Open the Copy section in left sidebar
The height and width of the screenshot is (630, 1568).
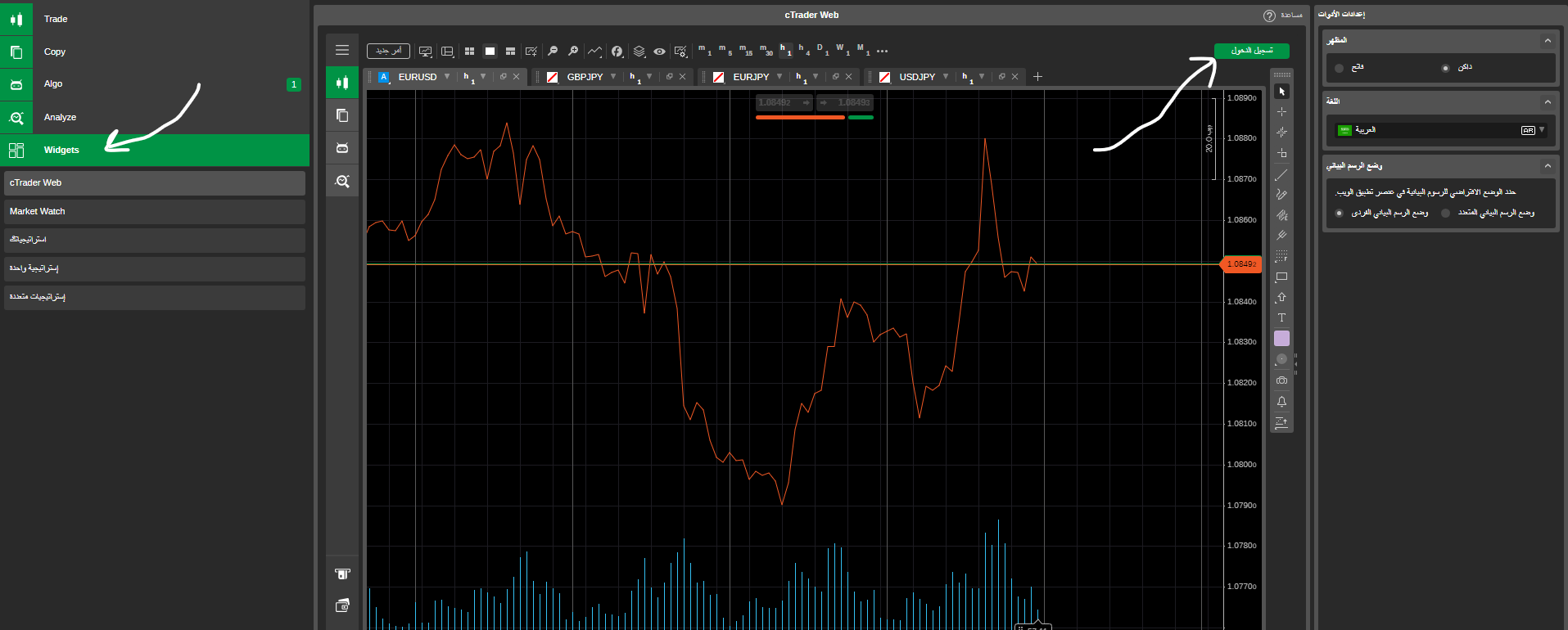[x=155, y=52]
